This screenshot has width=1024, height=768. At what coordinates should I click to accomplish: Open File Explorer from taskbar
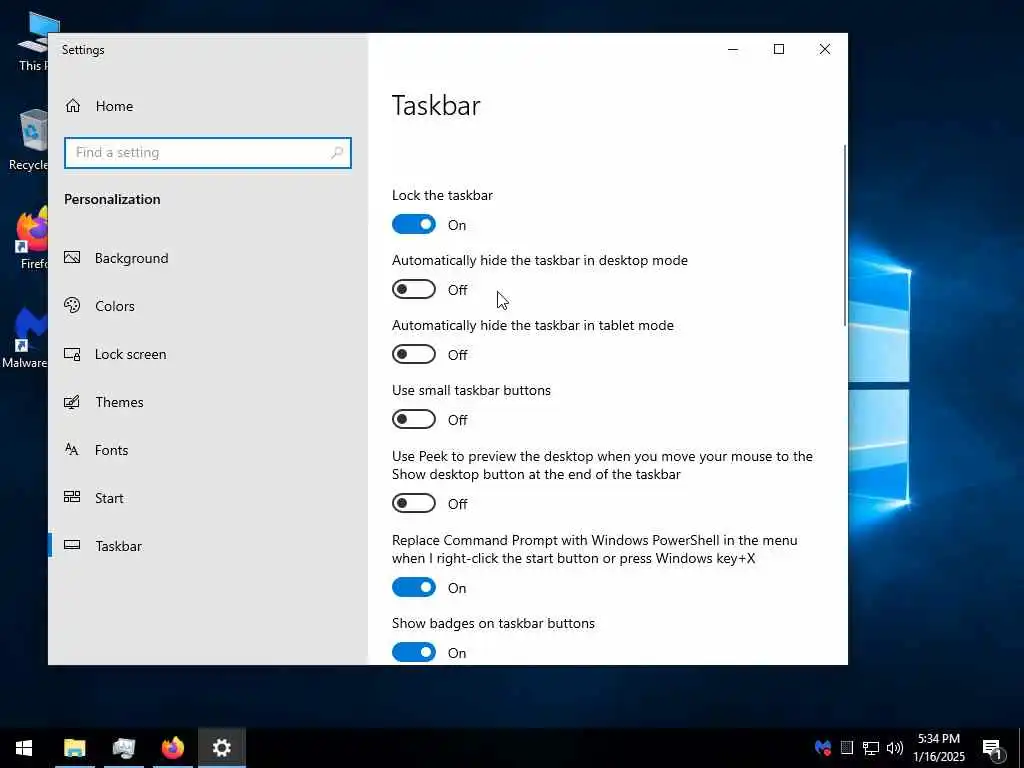[74, 748]
